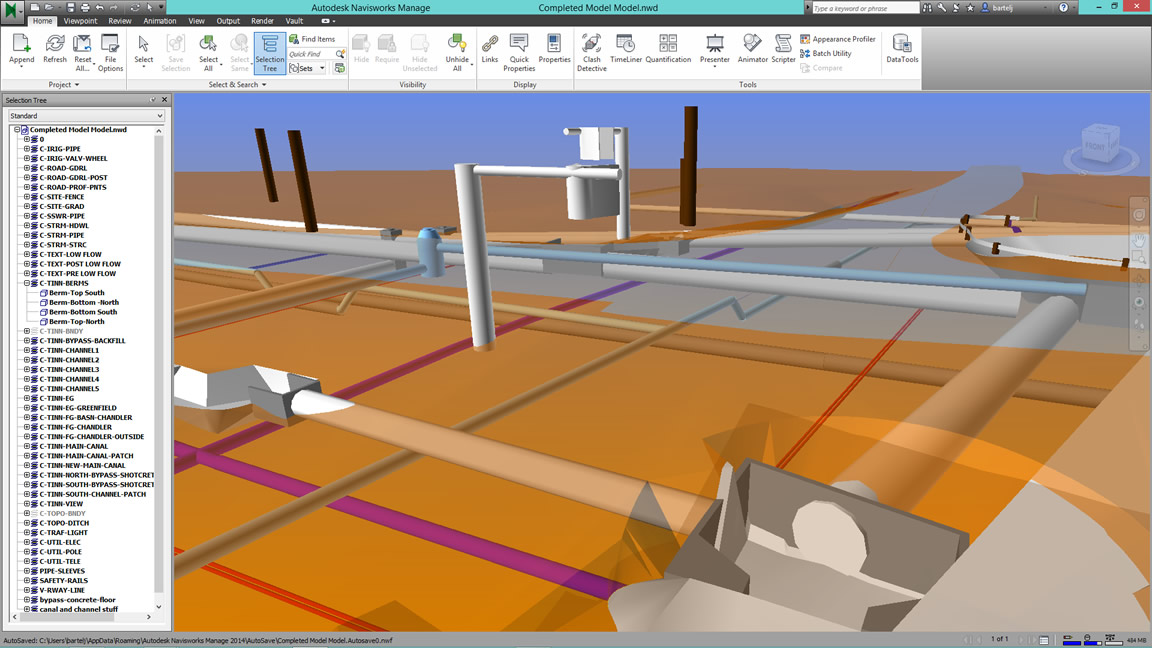
Task: Open Reset All tool
Action: (x=82, y=52)
